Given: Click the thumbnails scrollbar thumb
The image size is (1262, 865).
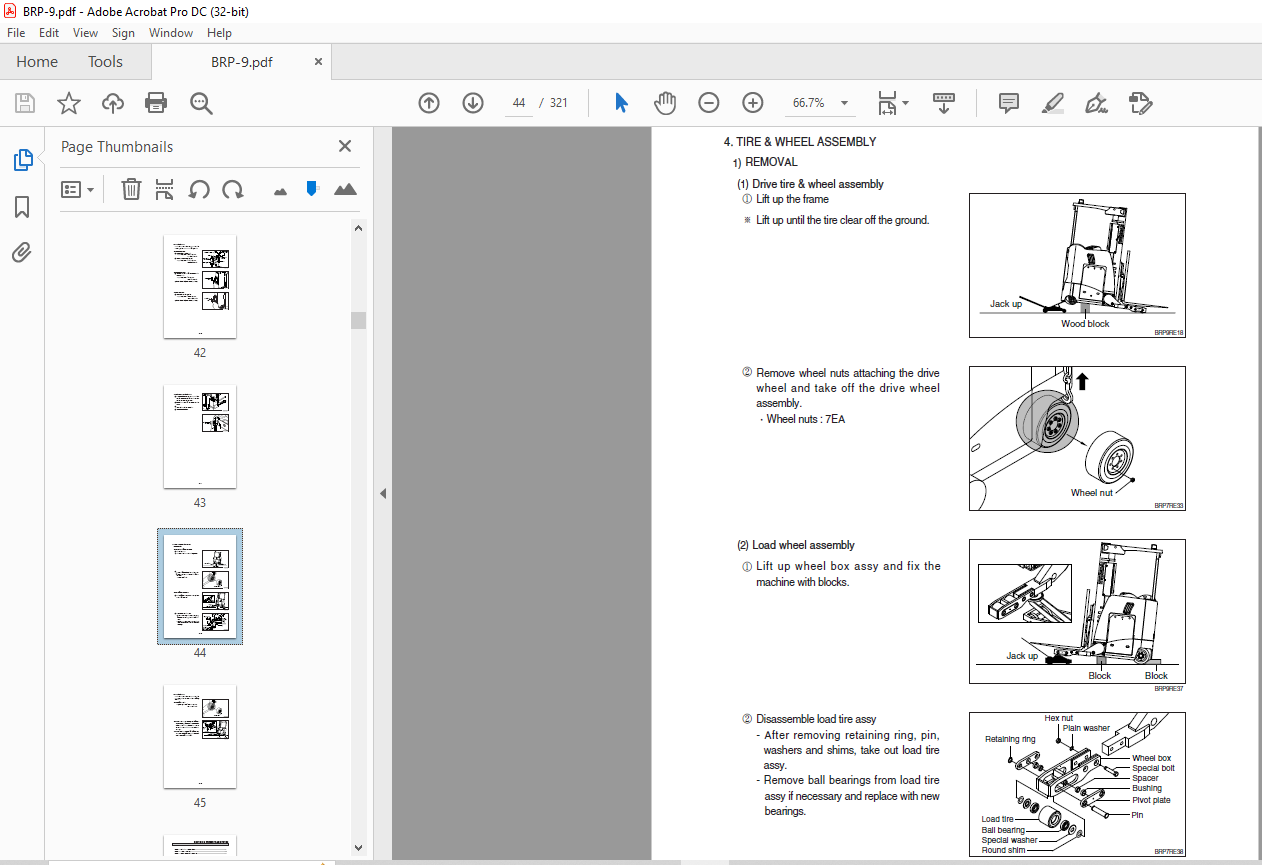Looking at the screenshot, I should (x=358, y=320).
